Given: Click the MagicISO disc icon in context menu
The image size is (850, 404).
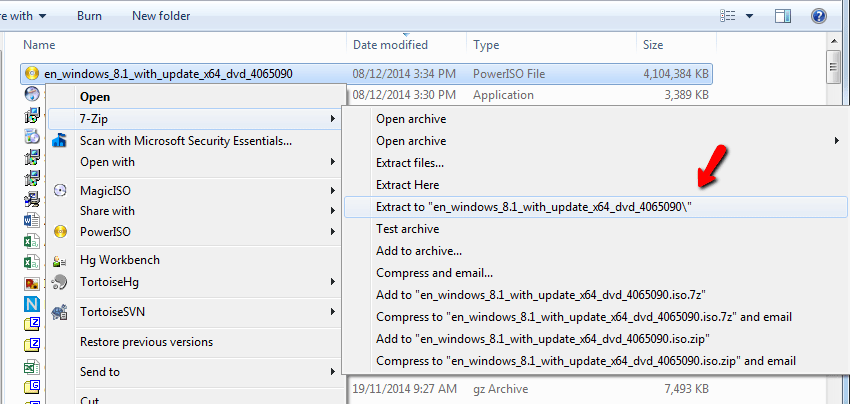Looking at the screenshot, I should coord(60,190).
